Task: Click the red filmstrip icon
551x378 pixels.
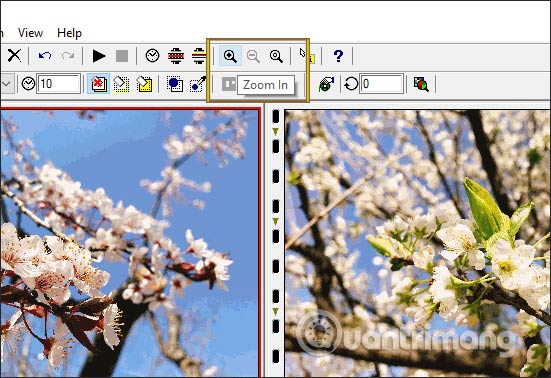Action: tap(176, 56)
